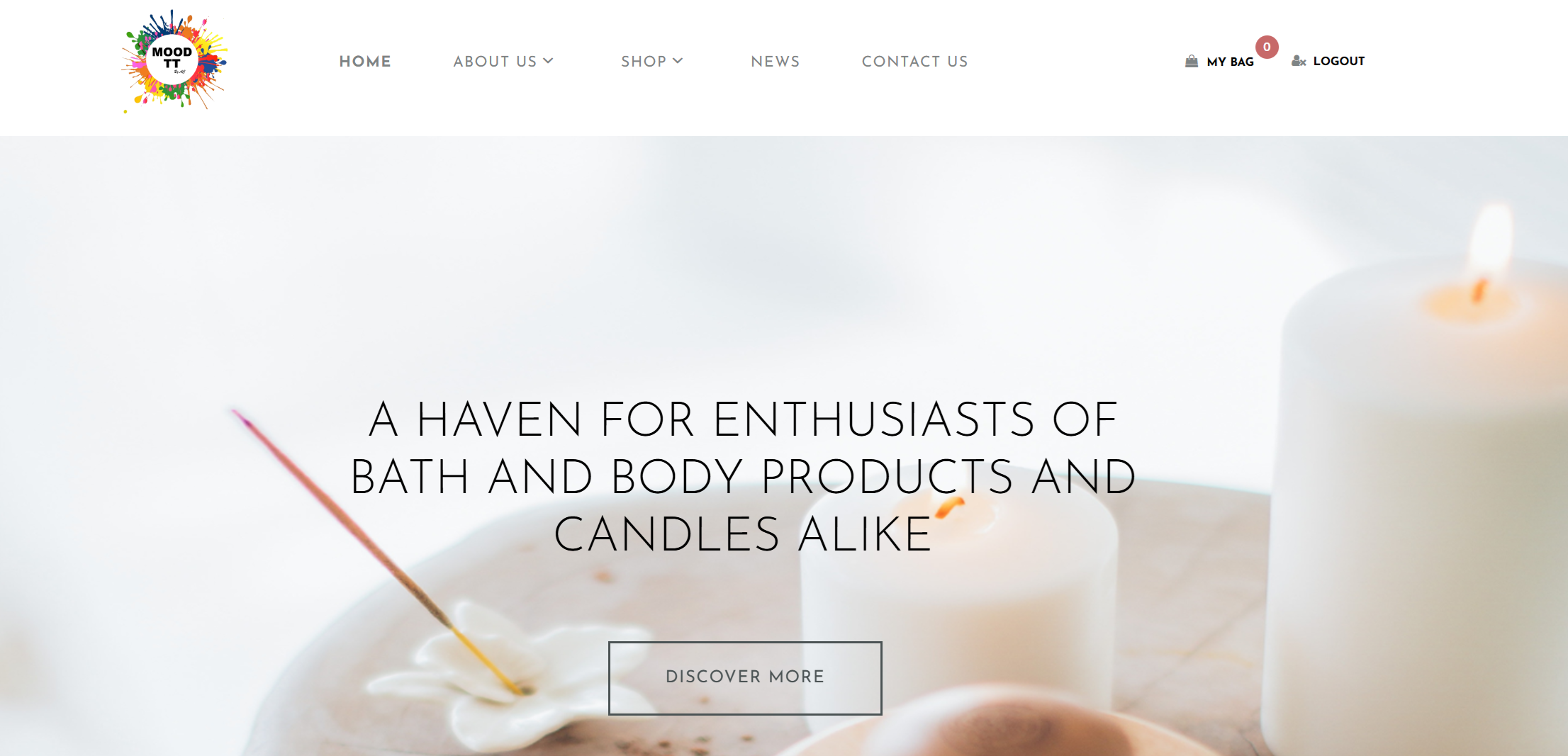Screen dimensions: 1568x756
Task: Click the Discover More button
Action: click(x=745, y=678)
